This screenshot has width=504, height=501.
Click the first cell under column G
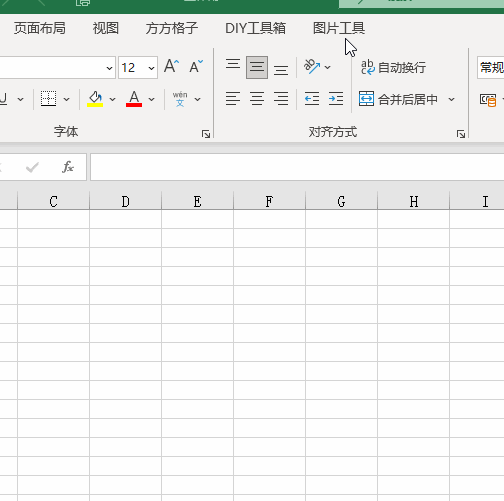[x=341, y=219]
